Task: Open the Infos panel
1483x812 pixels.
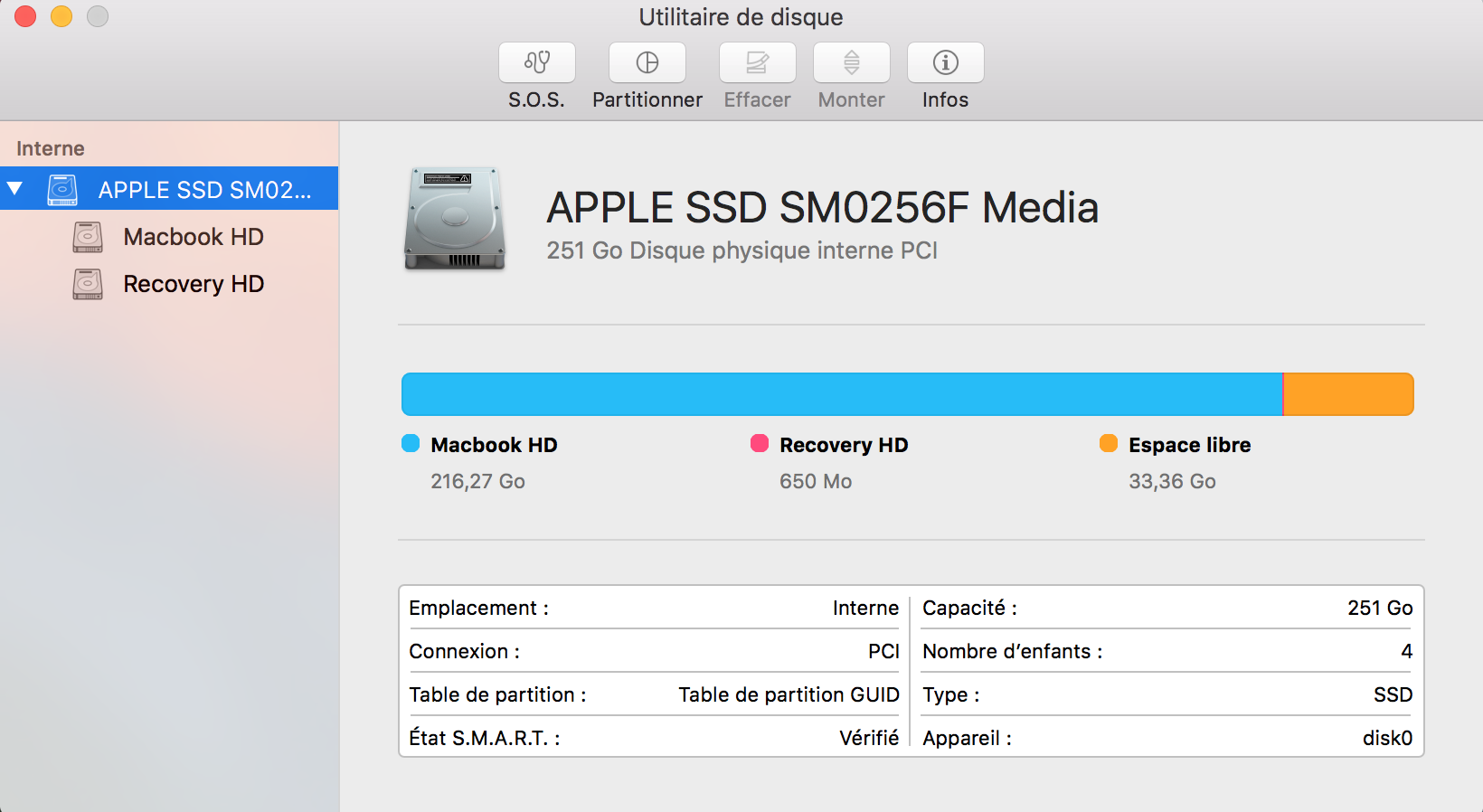Action: [x=946, y=62]
